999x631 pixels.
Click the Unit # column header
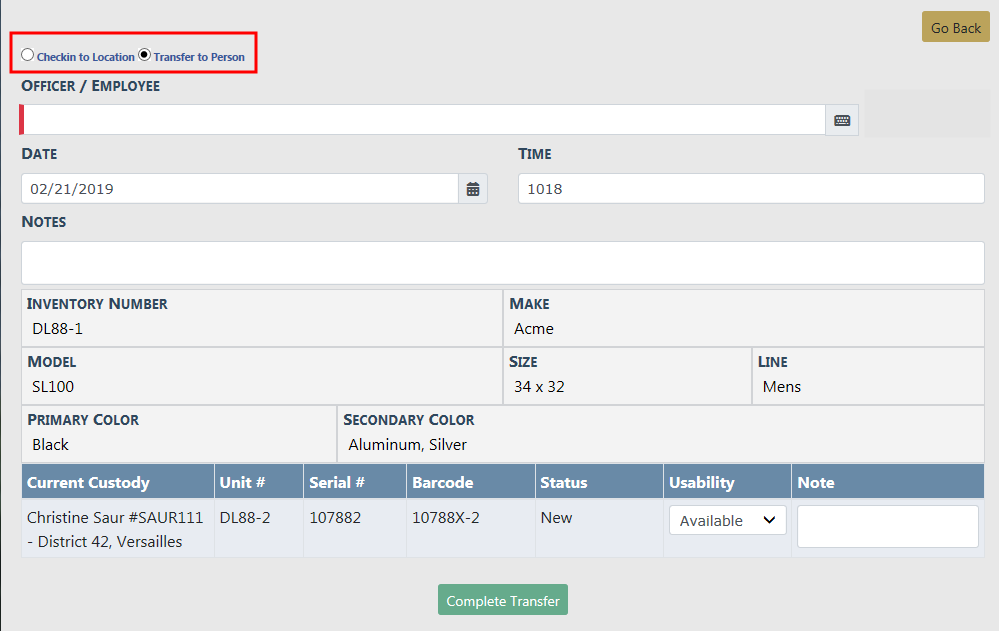point(242,482)
